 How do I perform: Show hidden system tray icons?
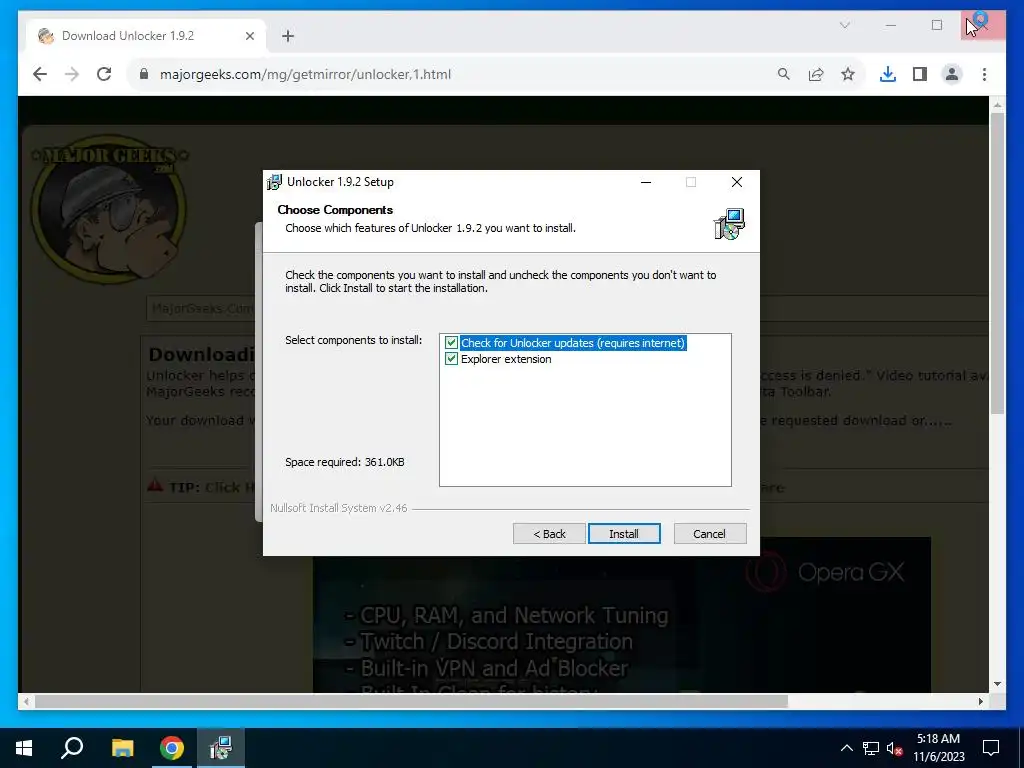coord(846,748)
